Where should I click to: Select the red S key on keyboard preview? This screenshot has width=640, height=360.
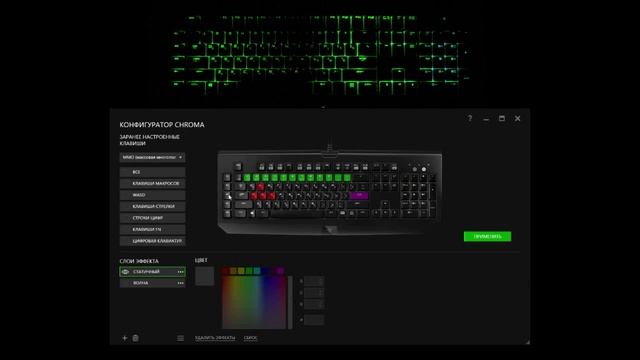coord(262,196)
